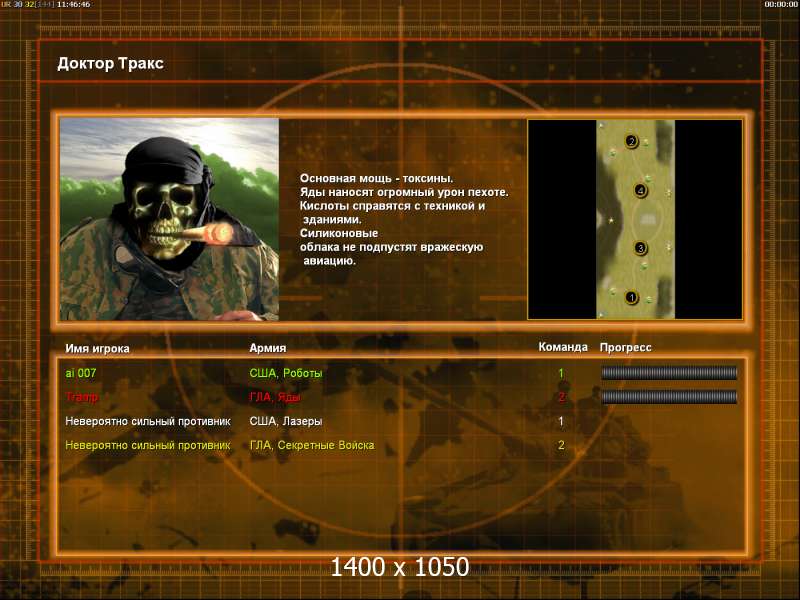Click the 00:00:00 timer readout
This screenshot has height=600, width=800.
pyautogui.click(x=781, y=4)
